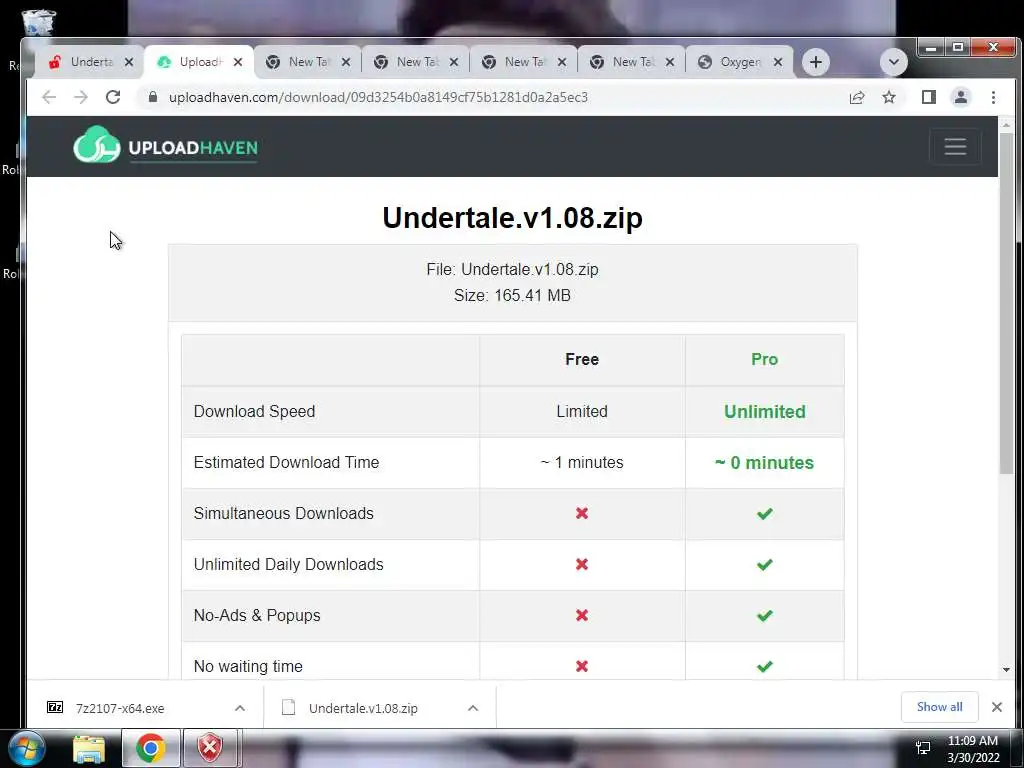This screenshot has width=1024, height=768.
Task: Expand the tab search dropdown
Action: click(x=893, y=62)
